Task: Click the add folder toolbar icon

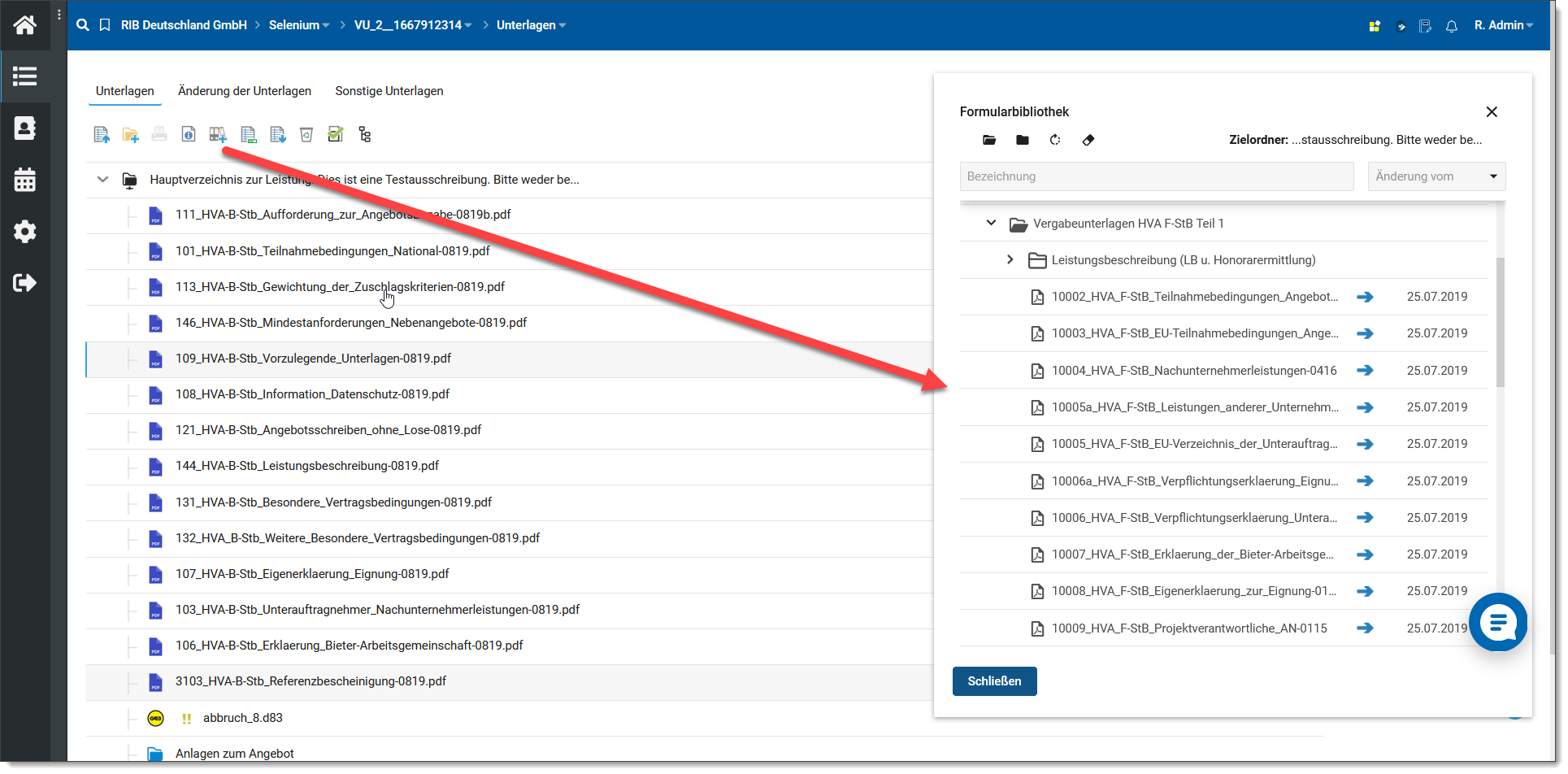Action: pos(130,135)
